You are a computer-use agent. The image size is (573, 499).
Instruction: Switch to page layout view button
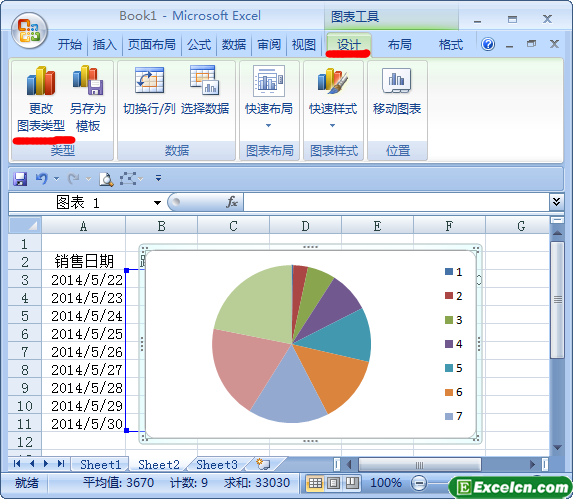333,483
